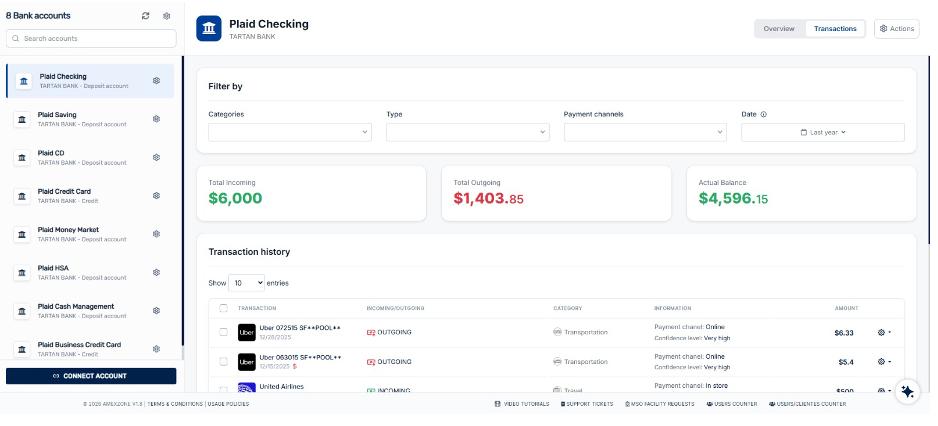Viewport: 938px width, 426px height.
Task: Click the sparkle AI assistant icon
Action: [x=907, y=392]
